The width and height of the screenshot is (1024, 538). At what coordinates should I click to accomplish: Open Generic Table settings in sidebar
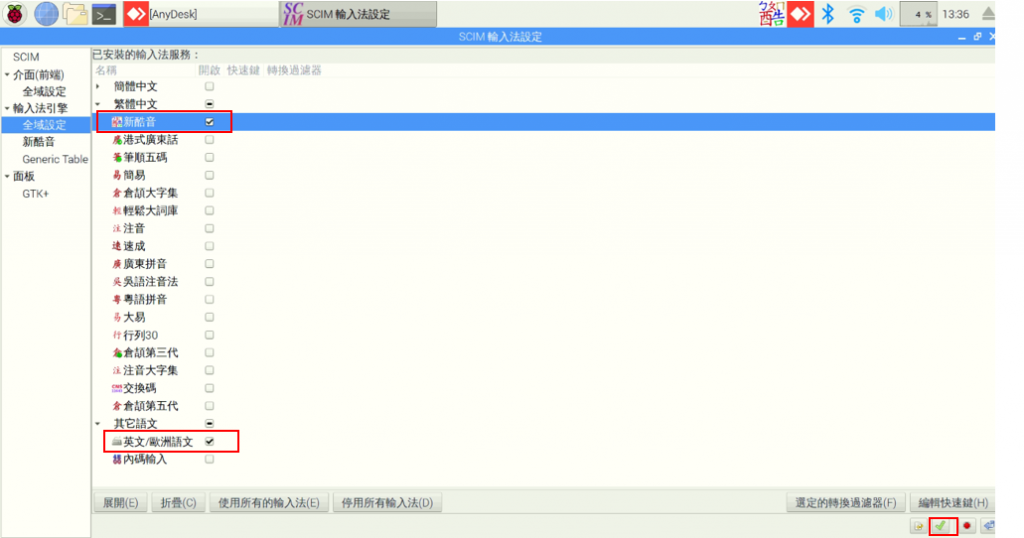pyautogui.click(x=55, y=159)
